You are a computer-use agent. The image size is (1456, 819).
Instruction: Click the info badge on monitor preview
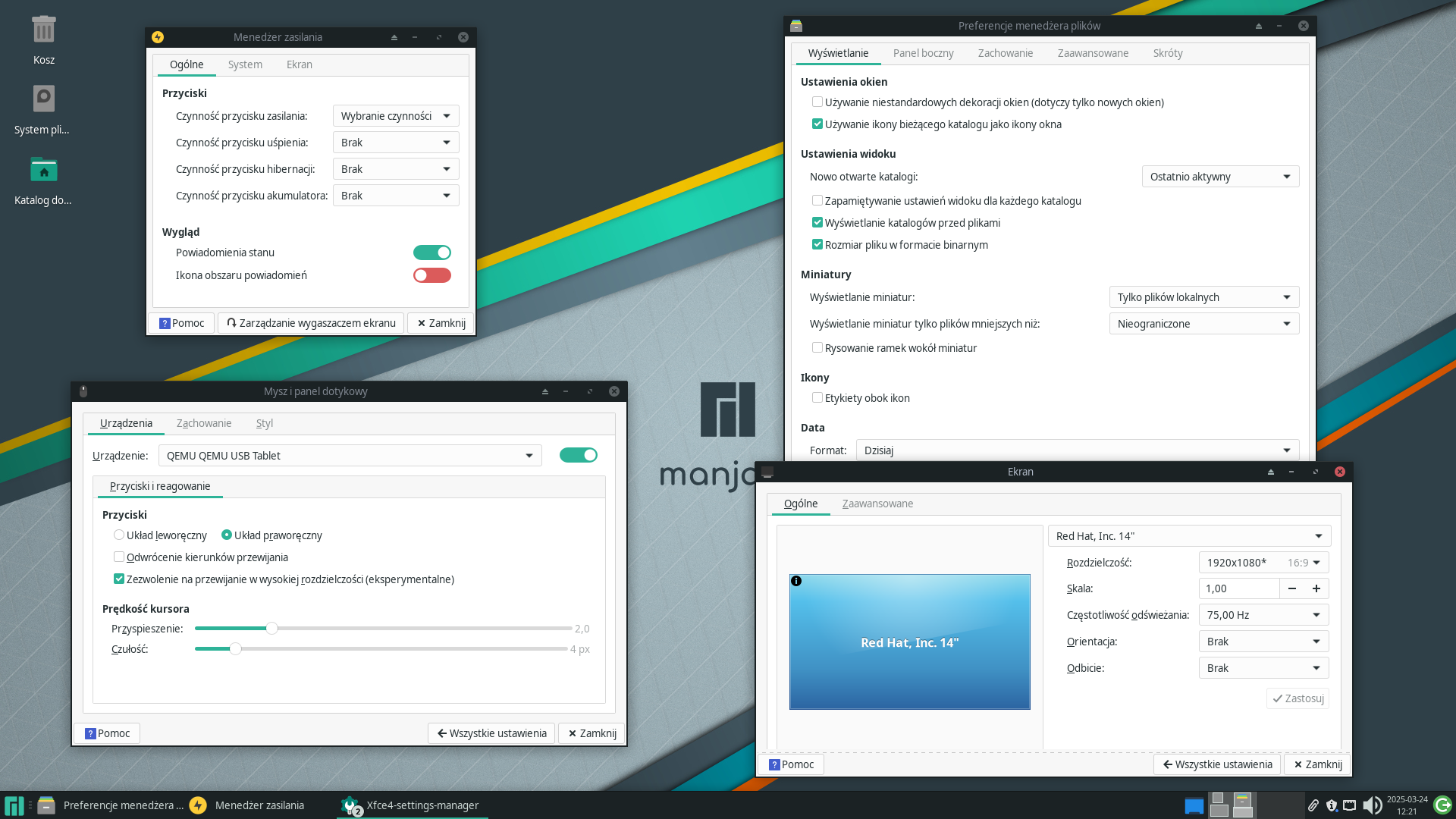[796, 581]
